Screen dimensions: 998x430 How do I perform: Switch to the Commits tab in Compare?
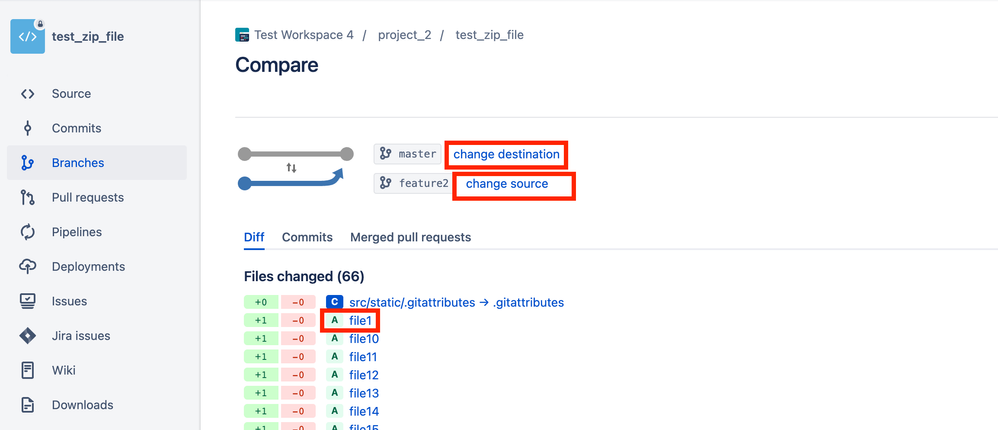[x=307, y=237]
